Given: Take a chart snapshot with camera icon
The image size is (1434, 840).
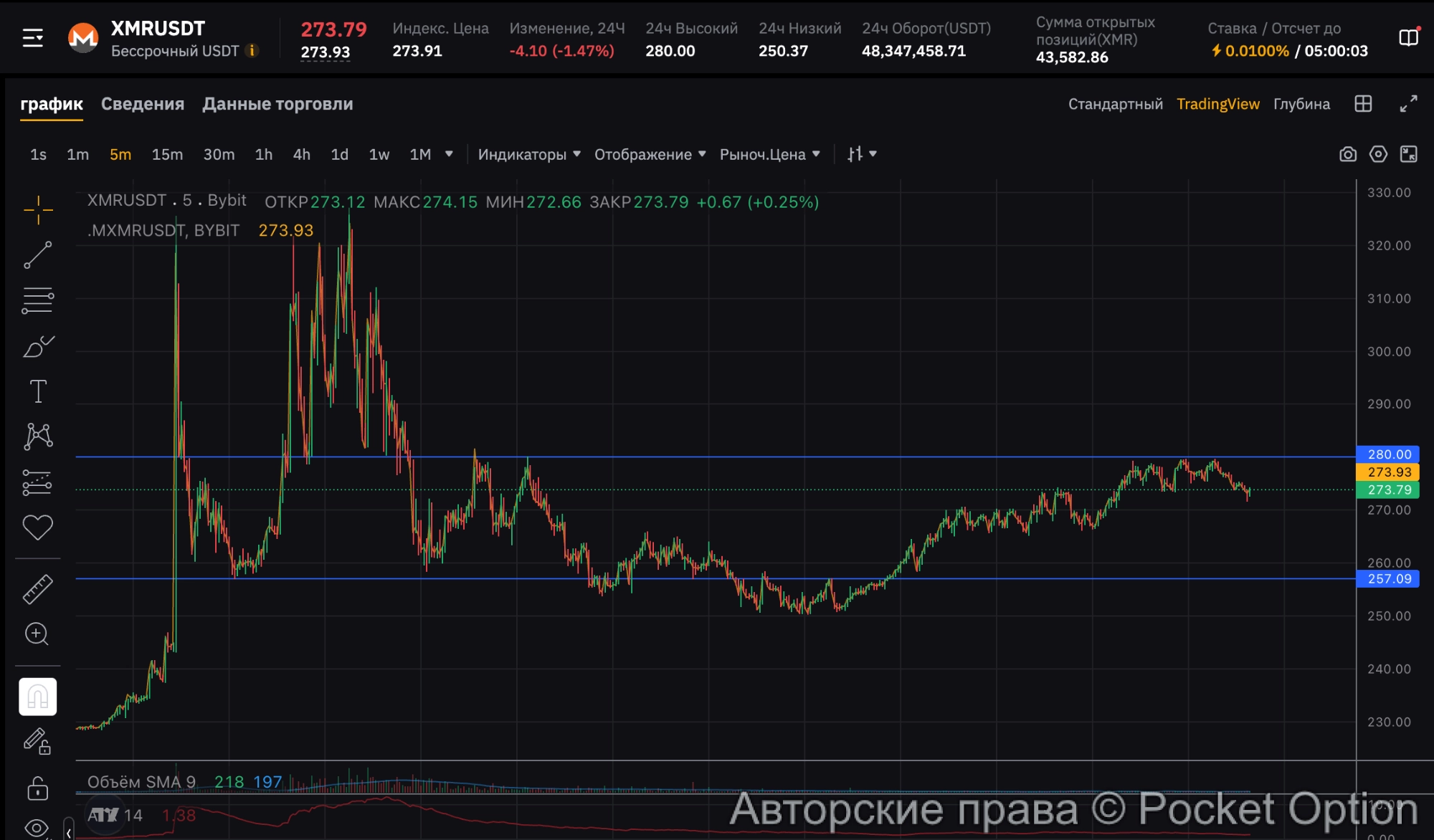Looking at the screenshot, I should pyautogui.click(x=1347, y=154).
